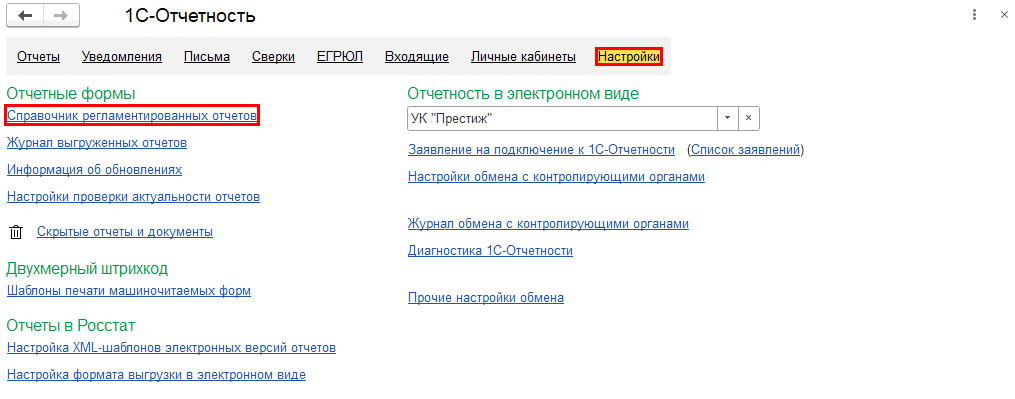This screenshot has height=399, width=1015.
Task: Go to the Личные кабинеты tab
Action: tap(523, 57)
